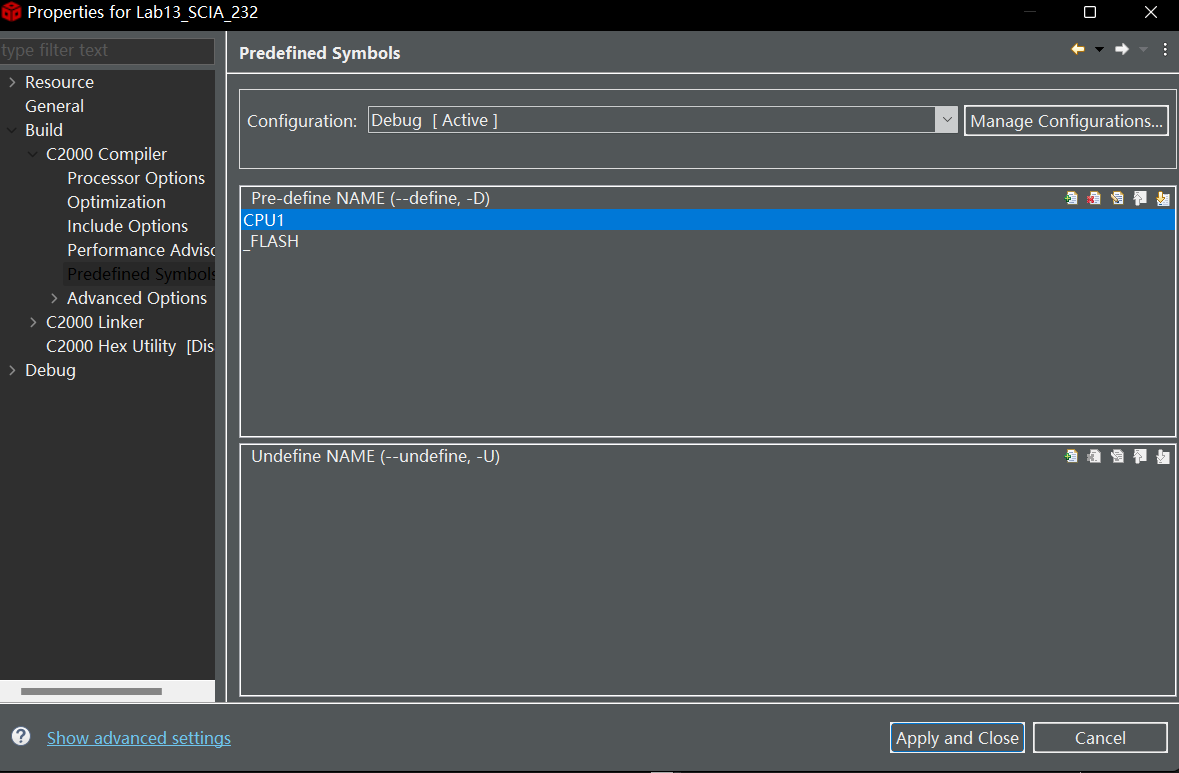Click Add icon in Pre-define NAME panel

click(1071, 198)
